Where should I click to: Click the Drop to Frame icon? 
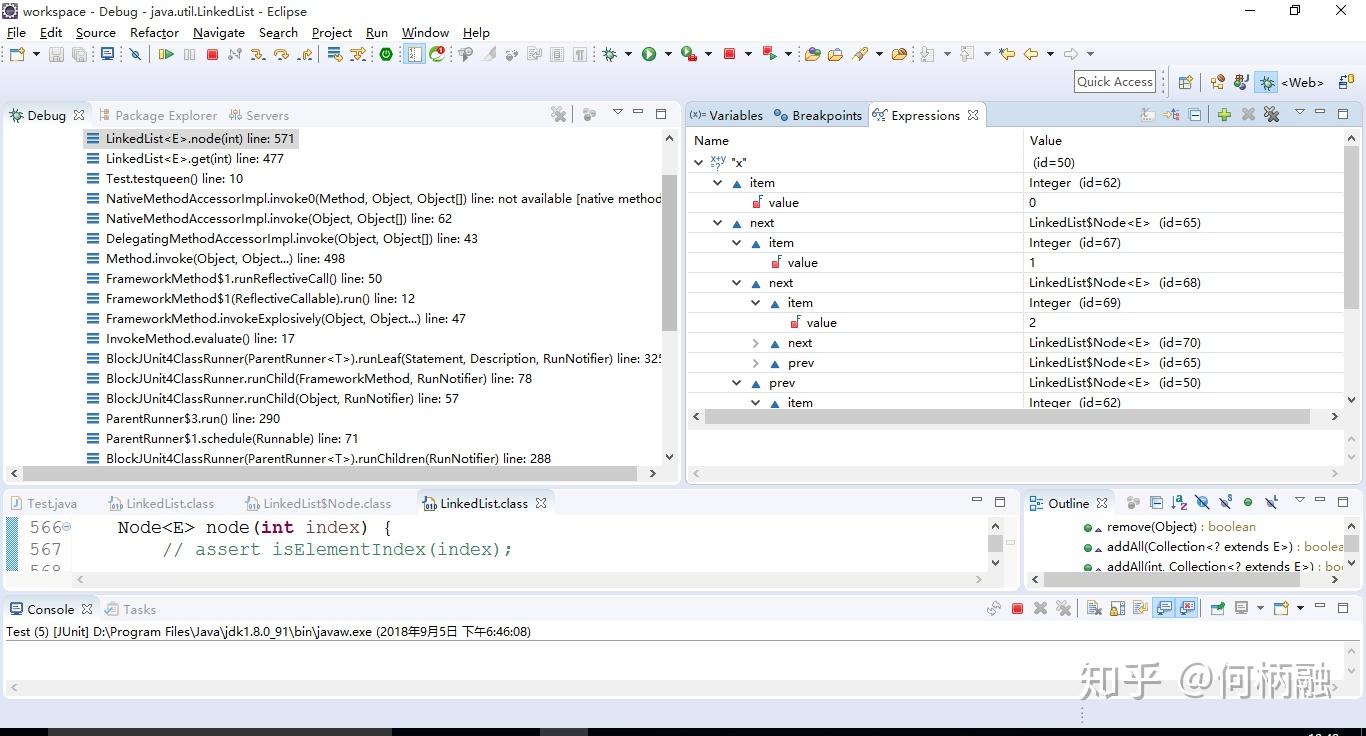(334, 54)
